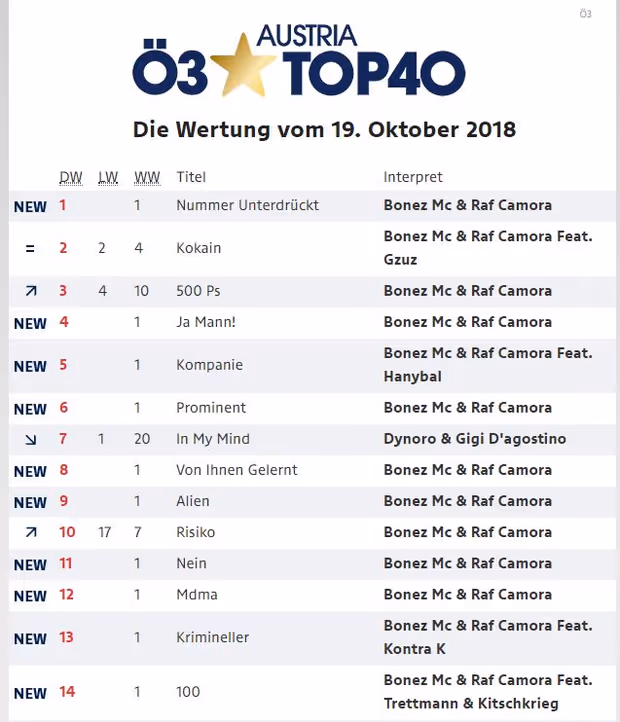Click the Interpret column header
The image size is (620, 722).
click(x=413, y=177)
